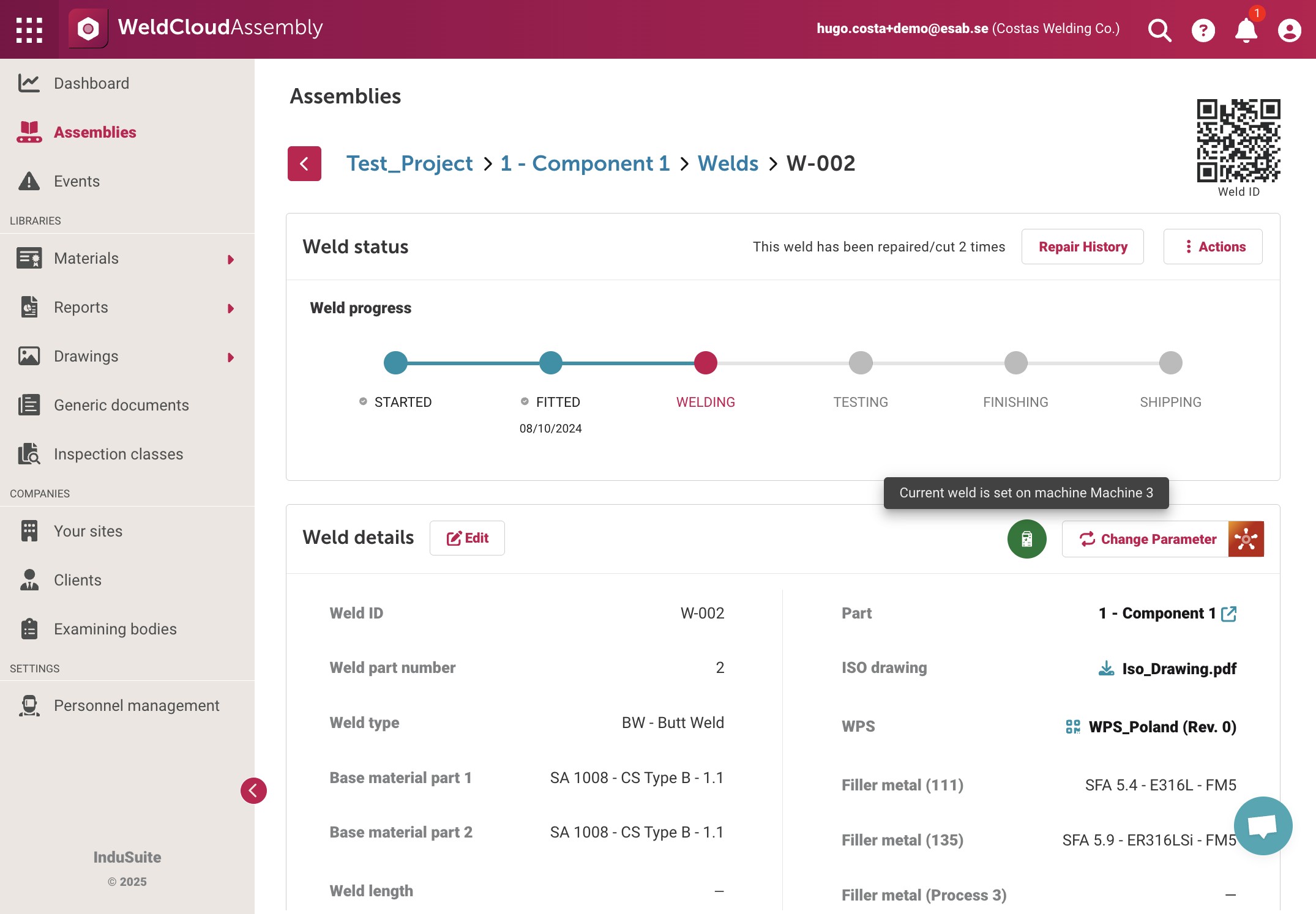The image size is (1316, 914).
Task: Open Drawings library entry
Action: tap(86, 356)
